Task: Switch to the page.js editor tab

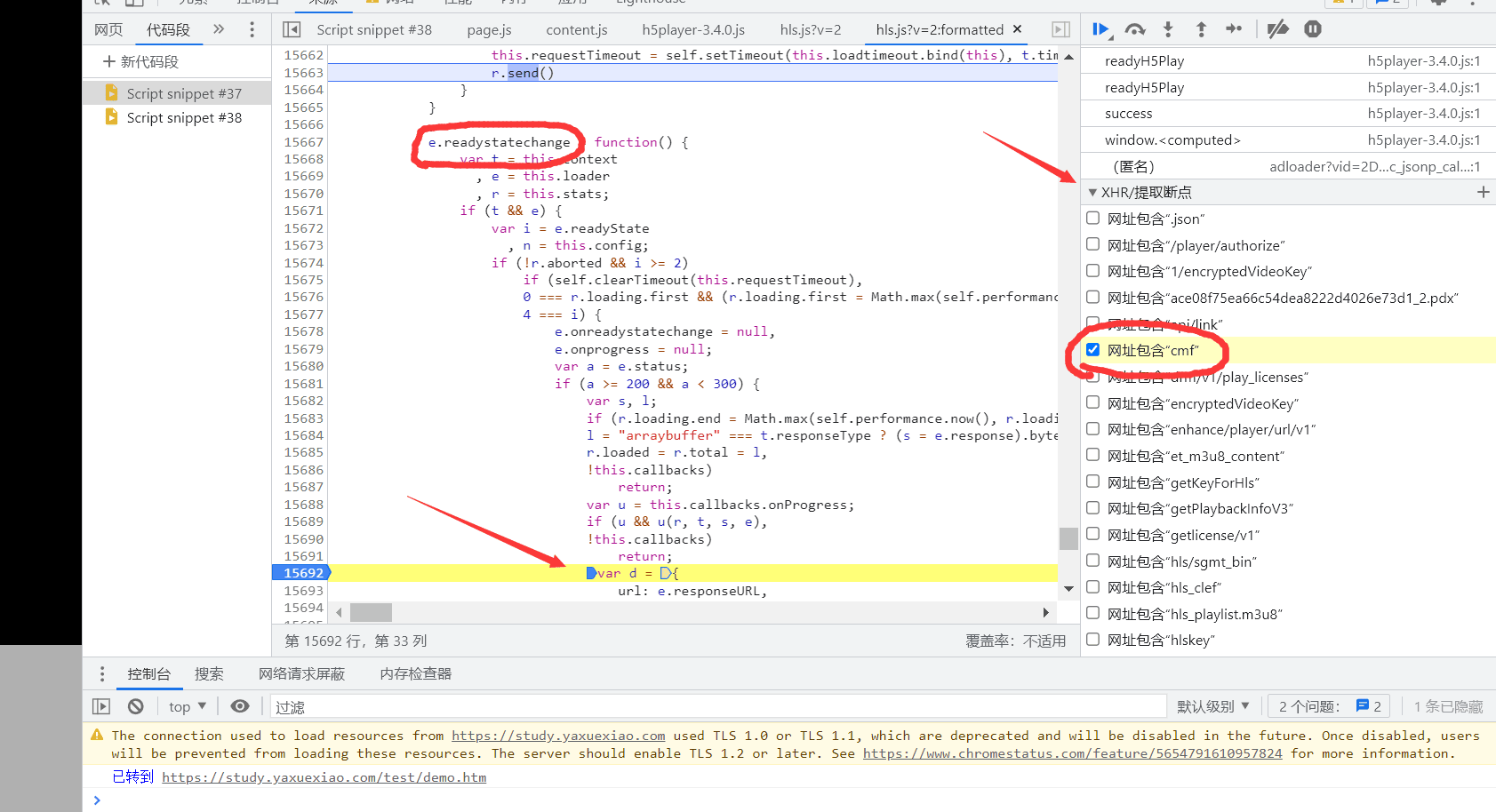Action: tap(489, 29)
